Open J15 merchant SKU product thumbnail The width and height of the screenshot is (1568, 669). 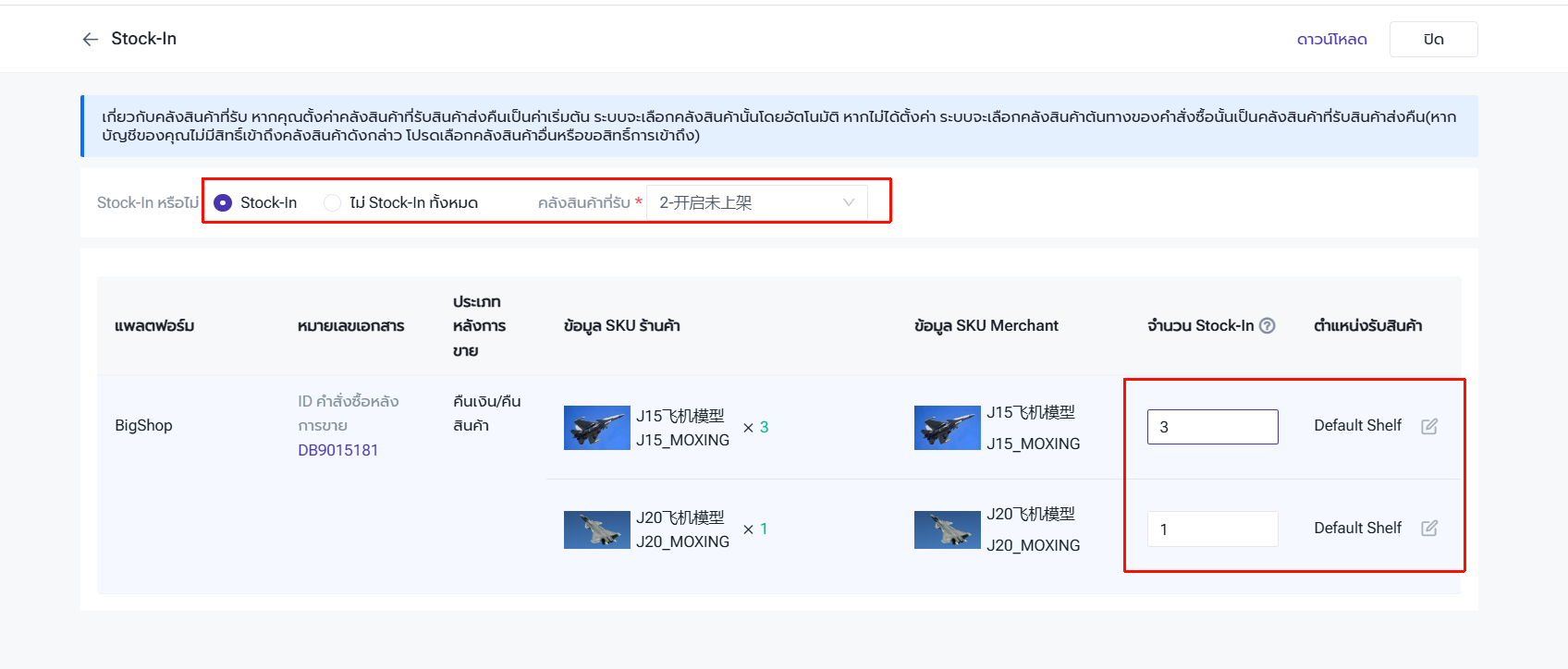tap(947, 428)
